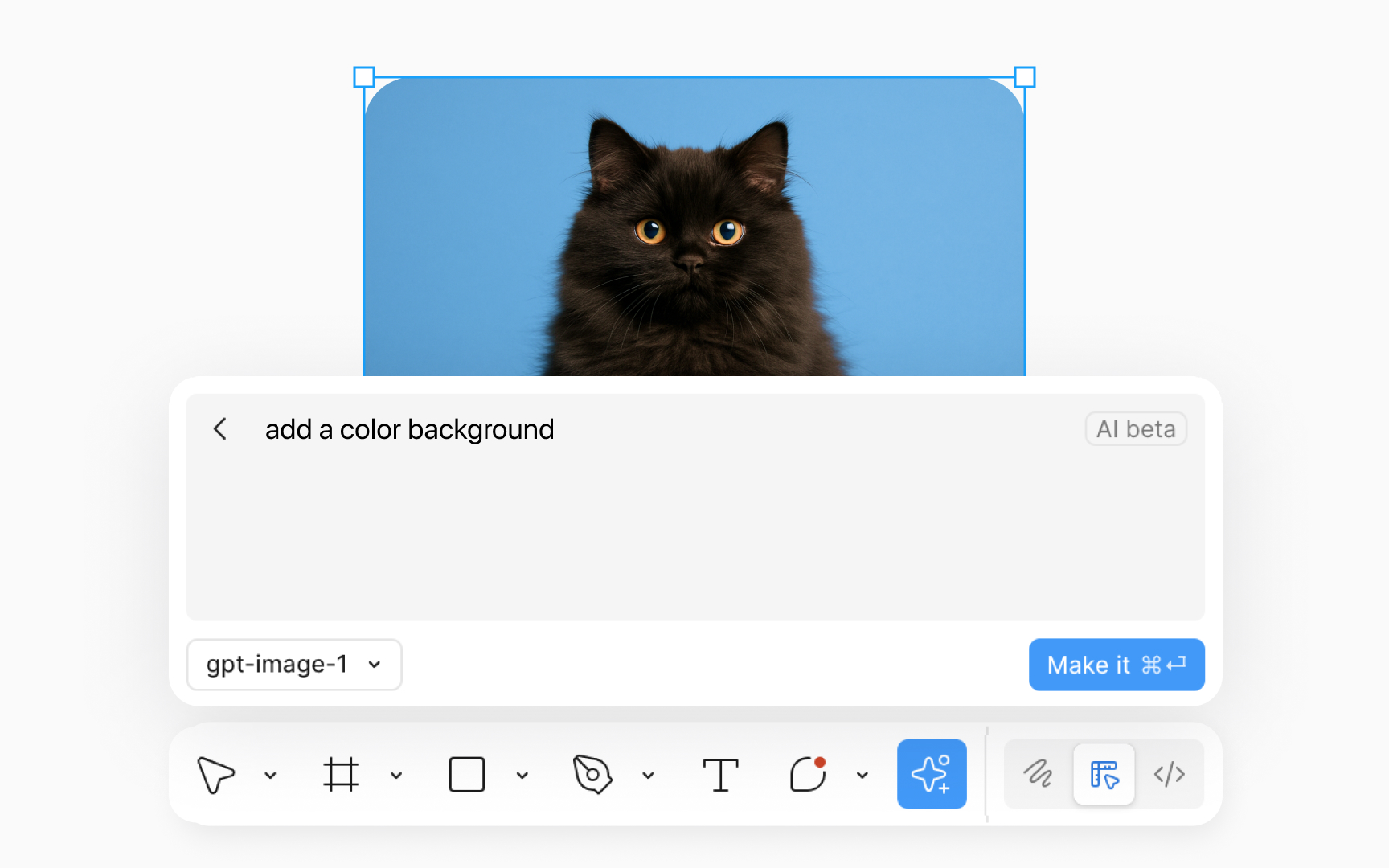Click the AI beta badge
Screen dimensions: 1389x868
pos(1136,429)
